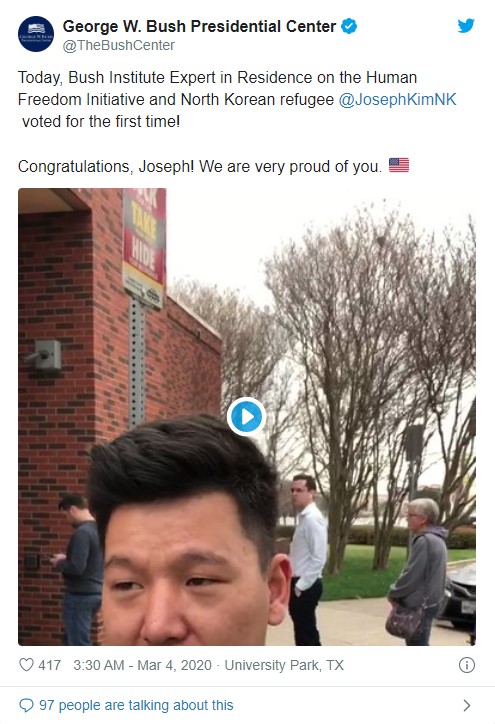This screenshot has height=724, width=495.
Task: Click the blue verified checkmark badge
Action: click(x=349, y=26)
